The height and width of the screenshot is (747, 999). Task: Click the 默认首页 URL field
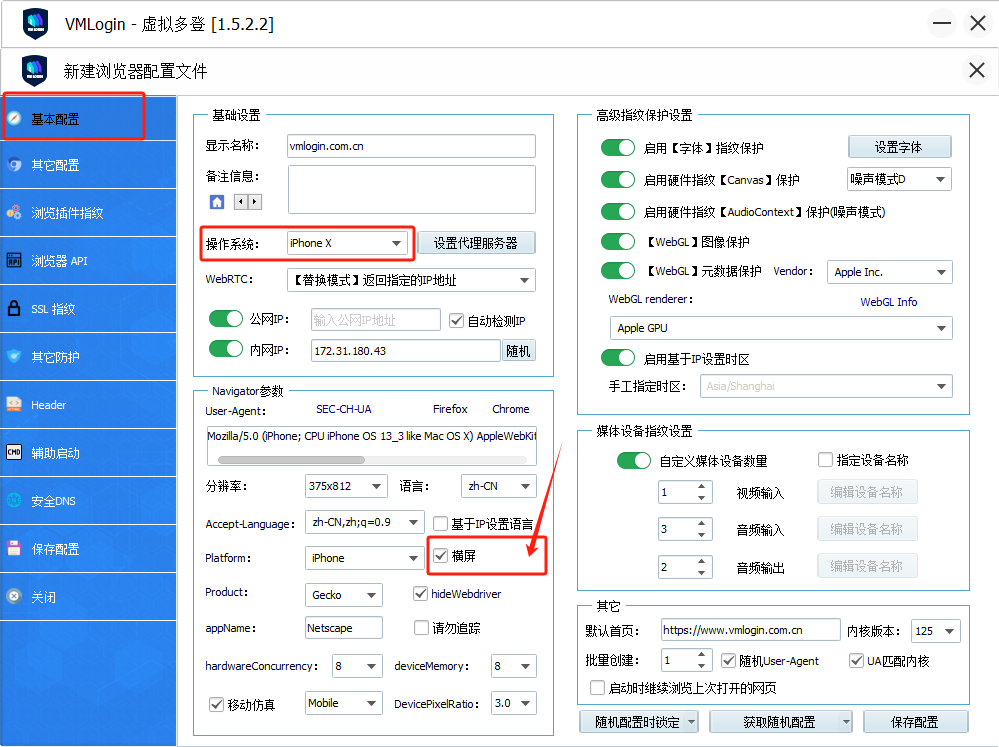pyautogui.click(x=751, y=630)
